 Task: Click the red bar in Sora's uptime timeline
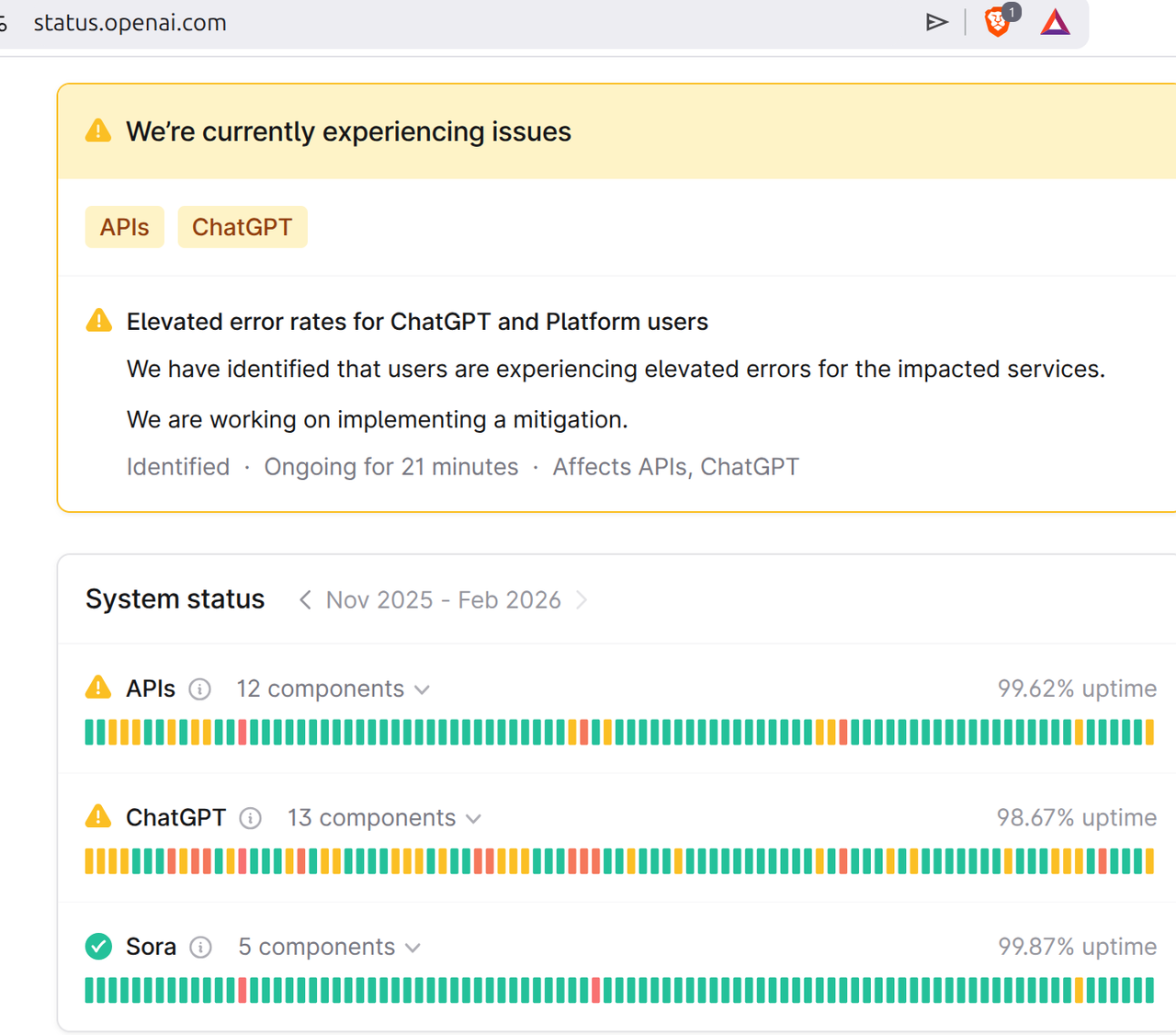coord(243,990)
